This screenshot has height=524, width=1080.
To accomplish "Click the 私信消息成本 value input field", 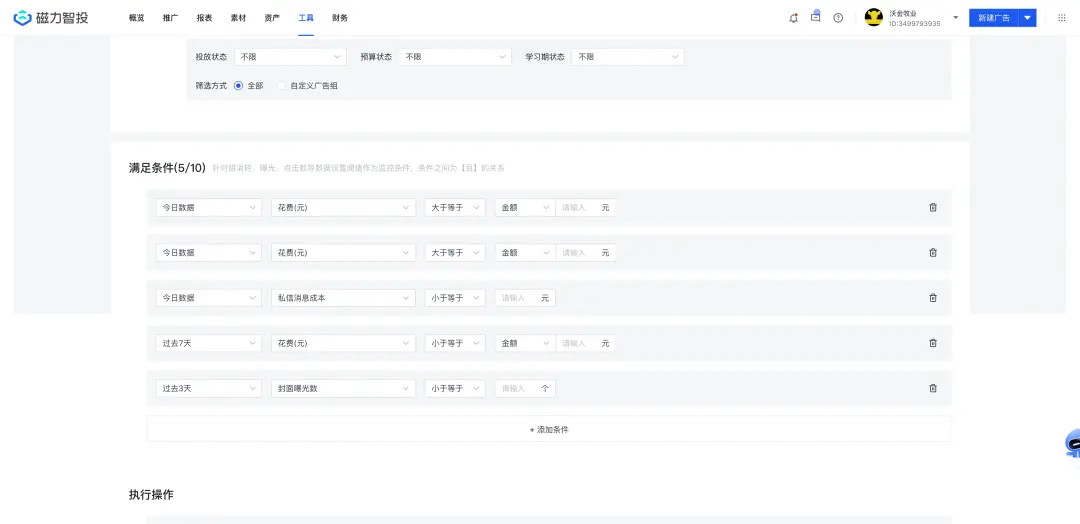I will point(516,298).
